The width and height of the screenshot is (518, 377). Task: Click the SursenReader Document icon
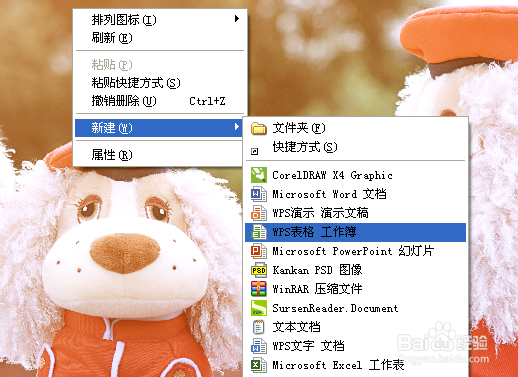[259, 308]
